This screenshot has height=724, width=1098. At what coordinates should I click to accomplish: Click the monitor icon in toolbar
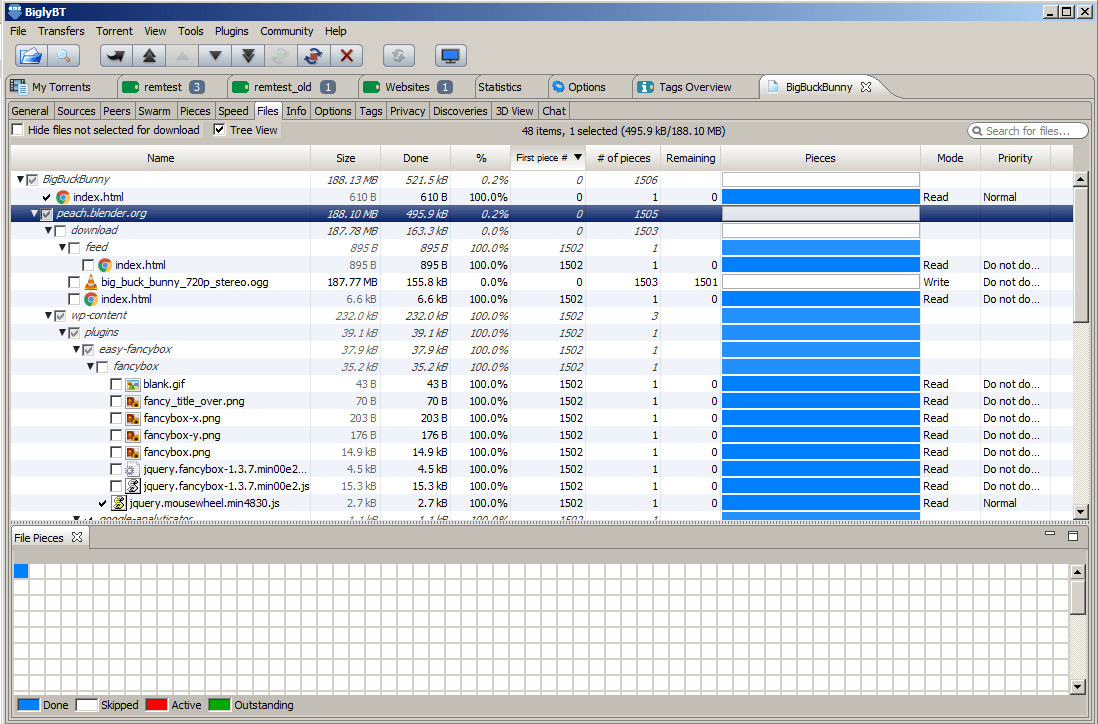[x=450, y=56]
